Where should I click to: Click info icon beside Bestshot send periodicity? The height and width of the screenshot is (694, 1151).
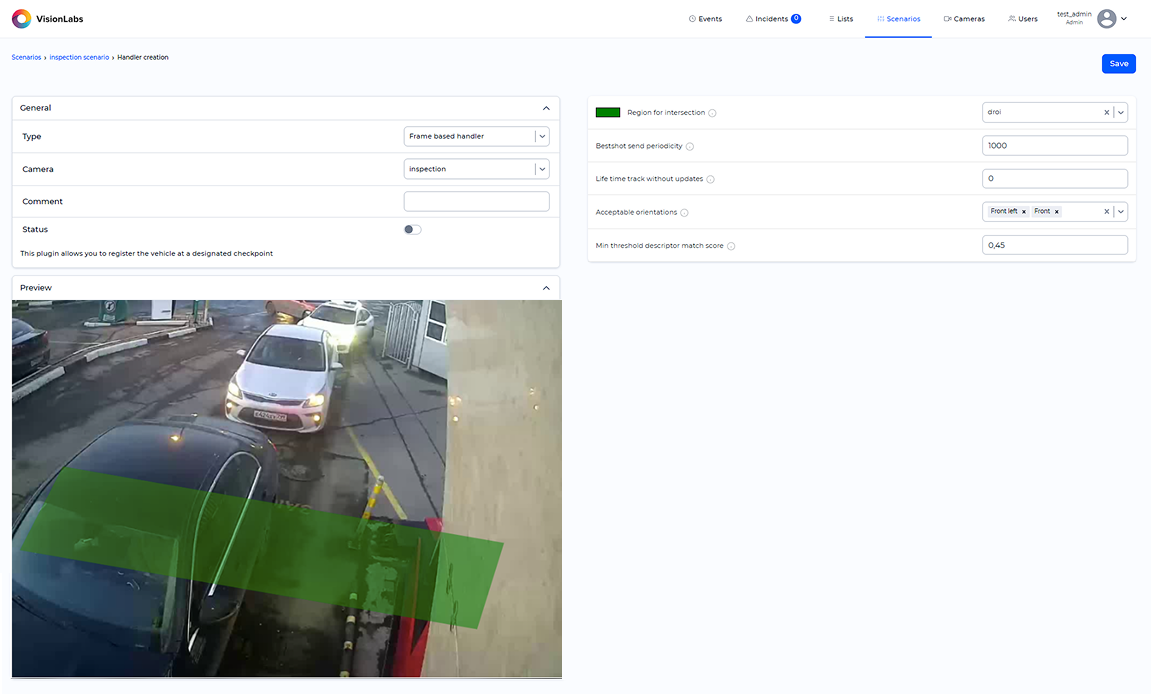pos(690,146)
